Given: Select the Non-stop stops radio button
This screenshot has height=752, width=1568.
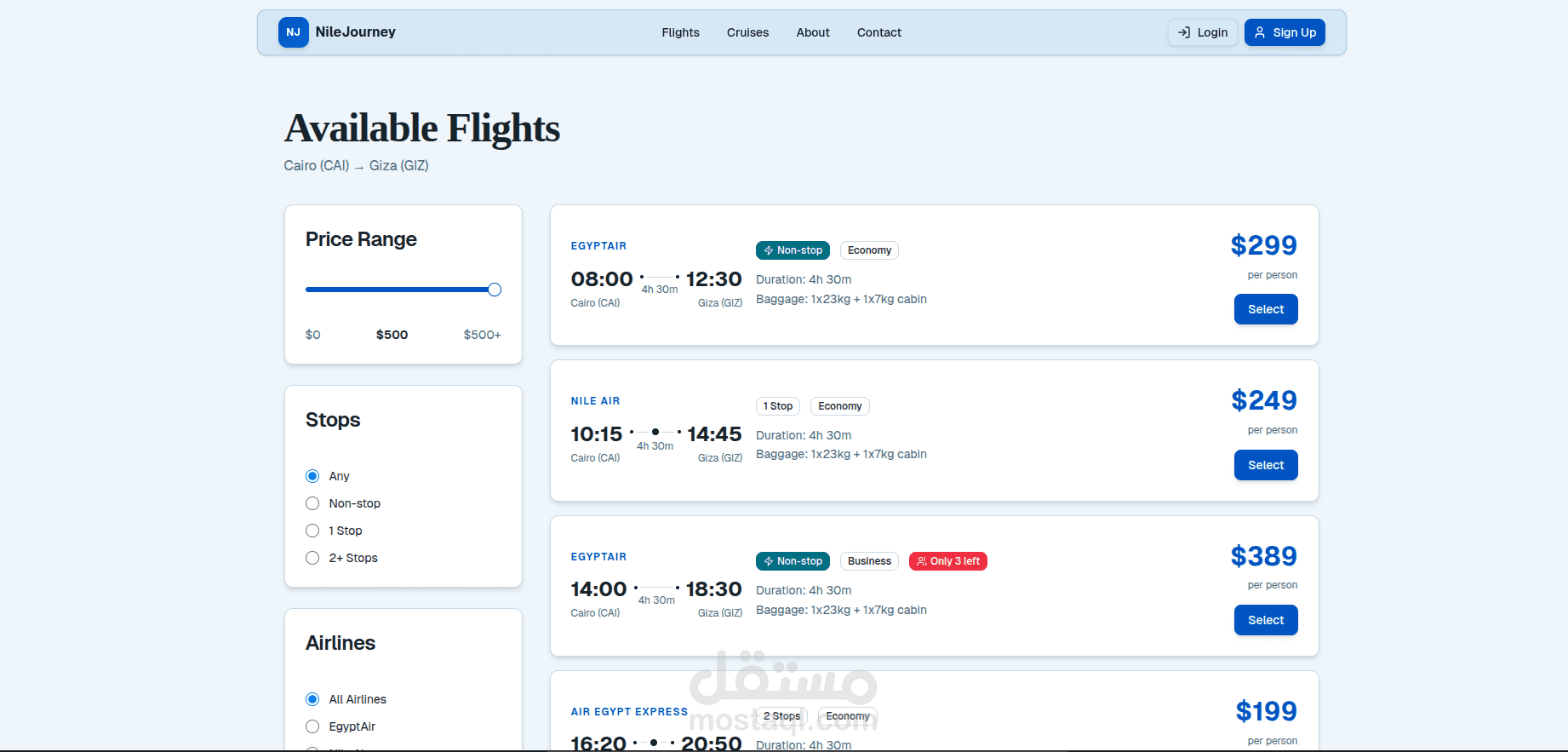Looking at the screenshot, I should [x=312, y=503].
